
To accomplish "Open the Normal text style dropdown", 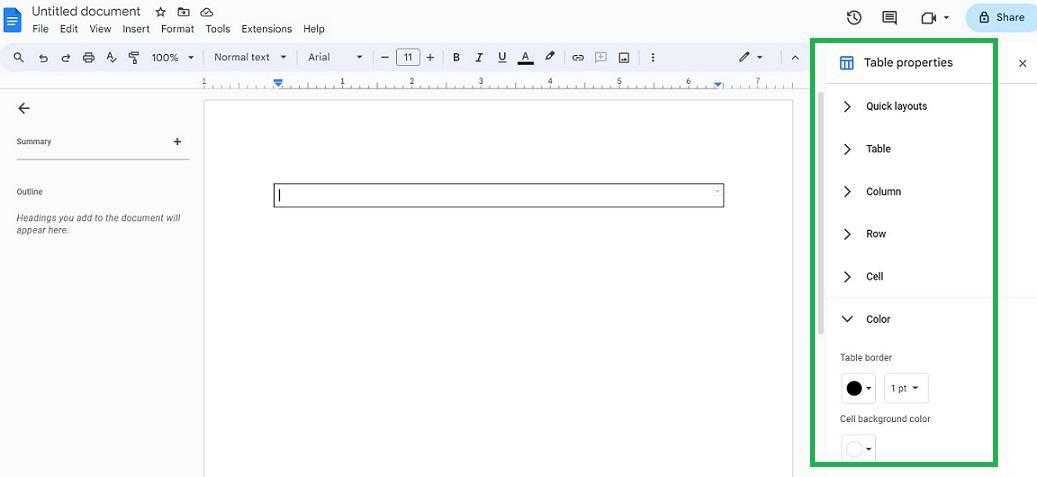I will [x=250, y=58].
